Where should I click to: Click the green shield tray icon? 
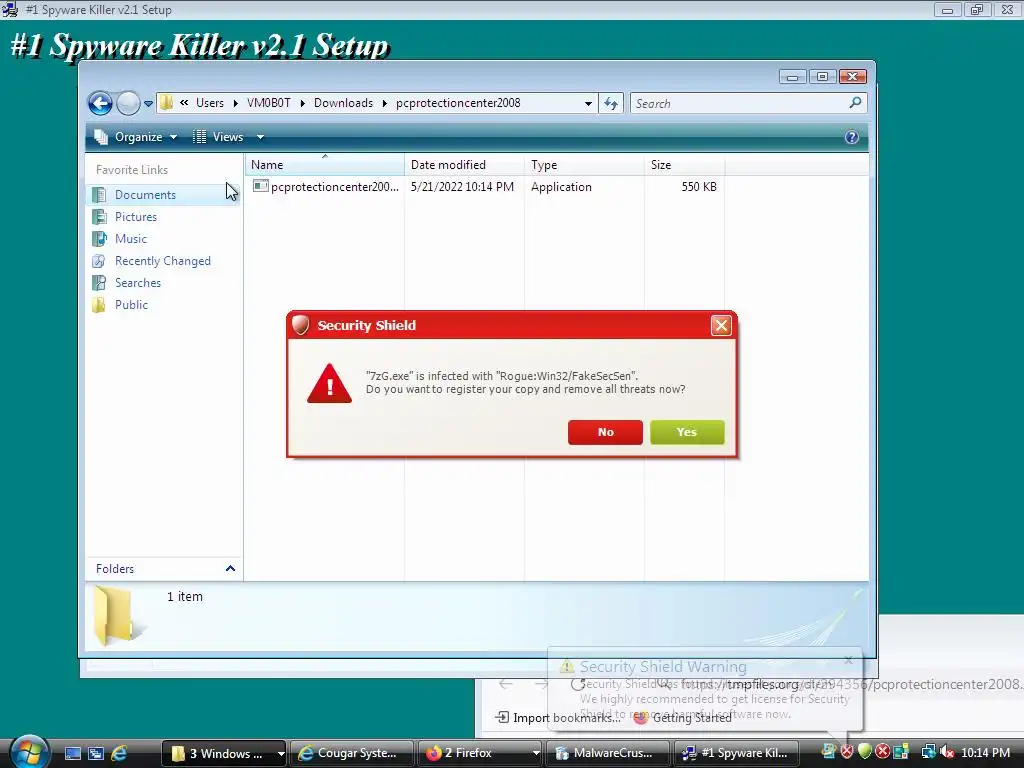pos(865,752)
